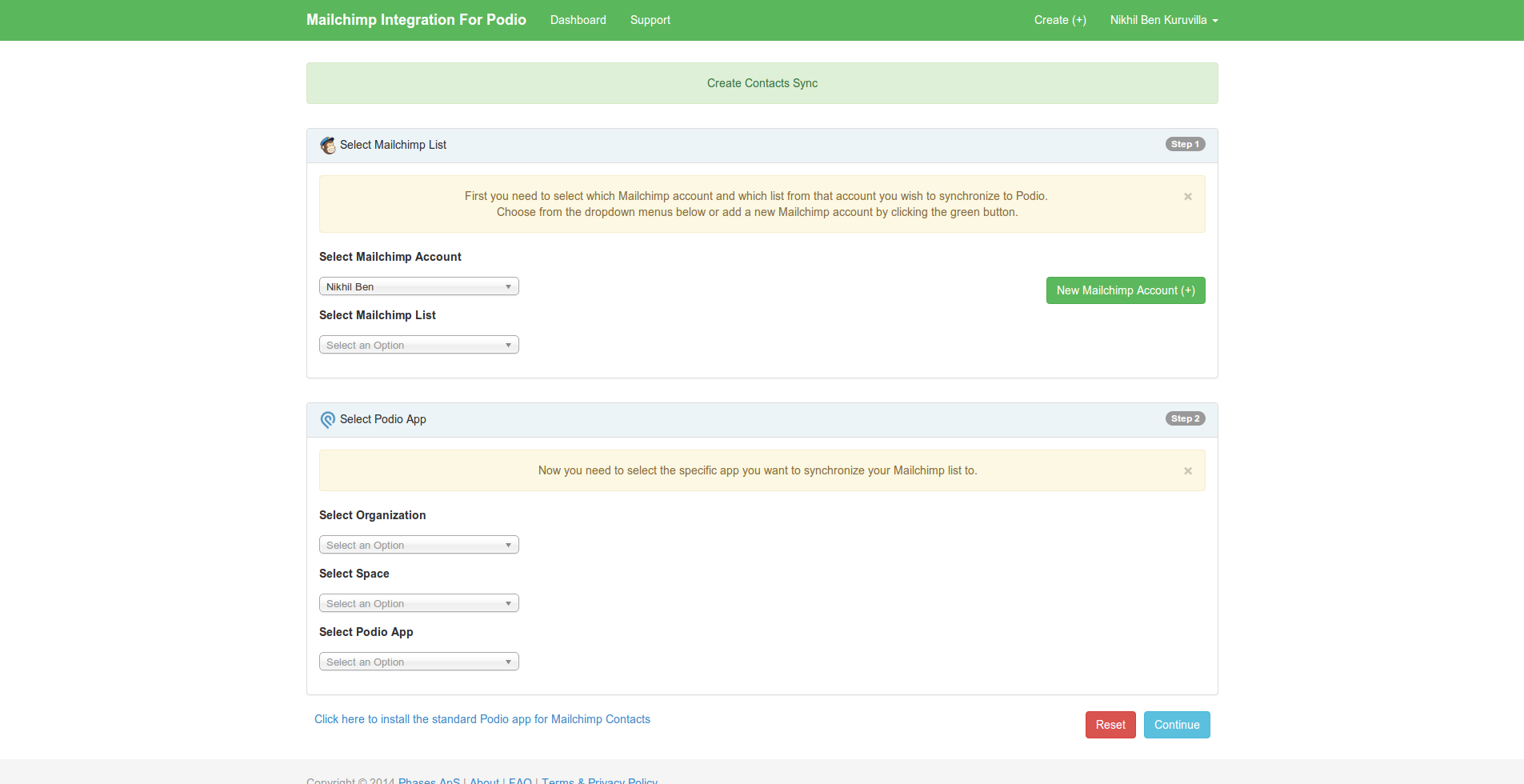Expand the Nikhil Ben Kuruvilla user menu

[x=1163, y=20]
